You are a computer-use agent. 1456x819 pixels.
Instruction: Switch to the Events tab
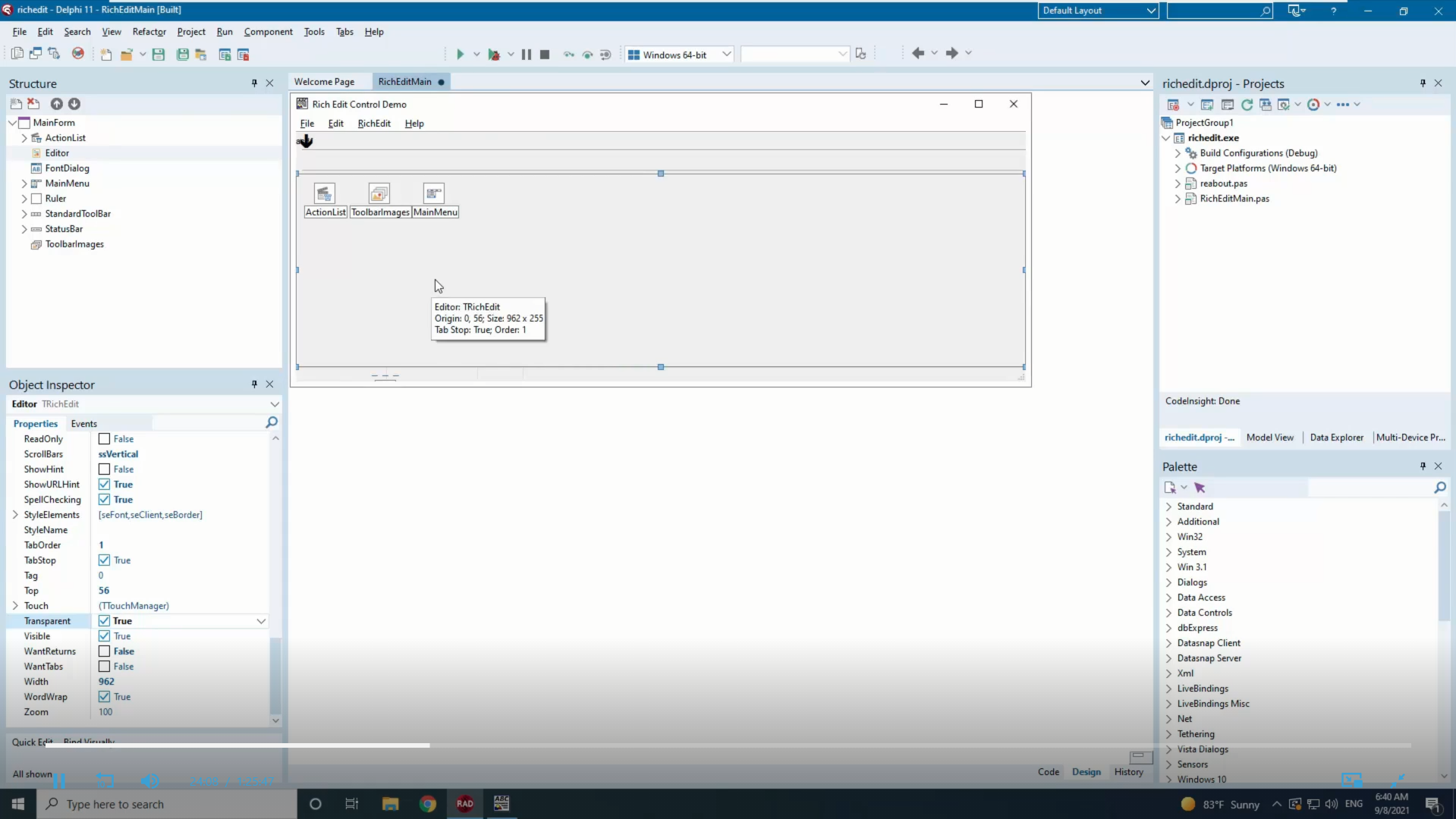pos(83,424)
